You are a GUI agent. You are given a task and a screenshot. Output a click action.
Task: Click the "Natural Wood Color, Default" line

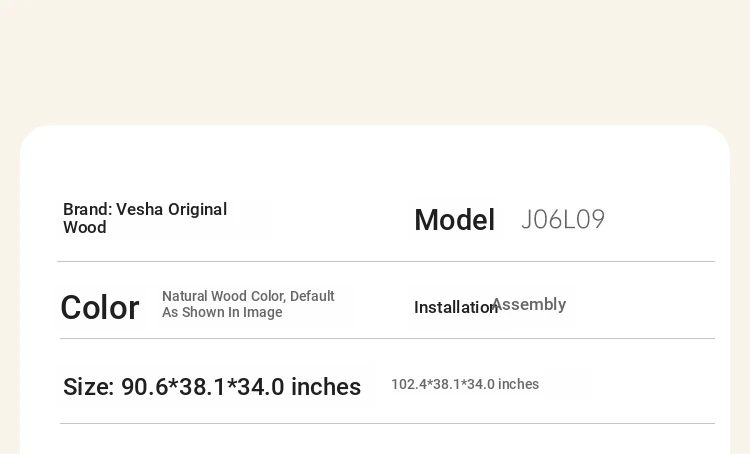(248, 296)
